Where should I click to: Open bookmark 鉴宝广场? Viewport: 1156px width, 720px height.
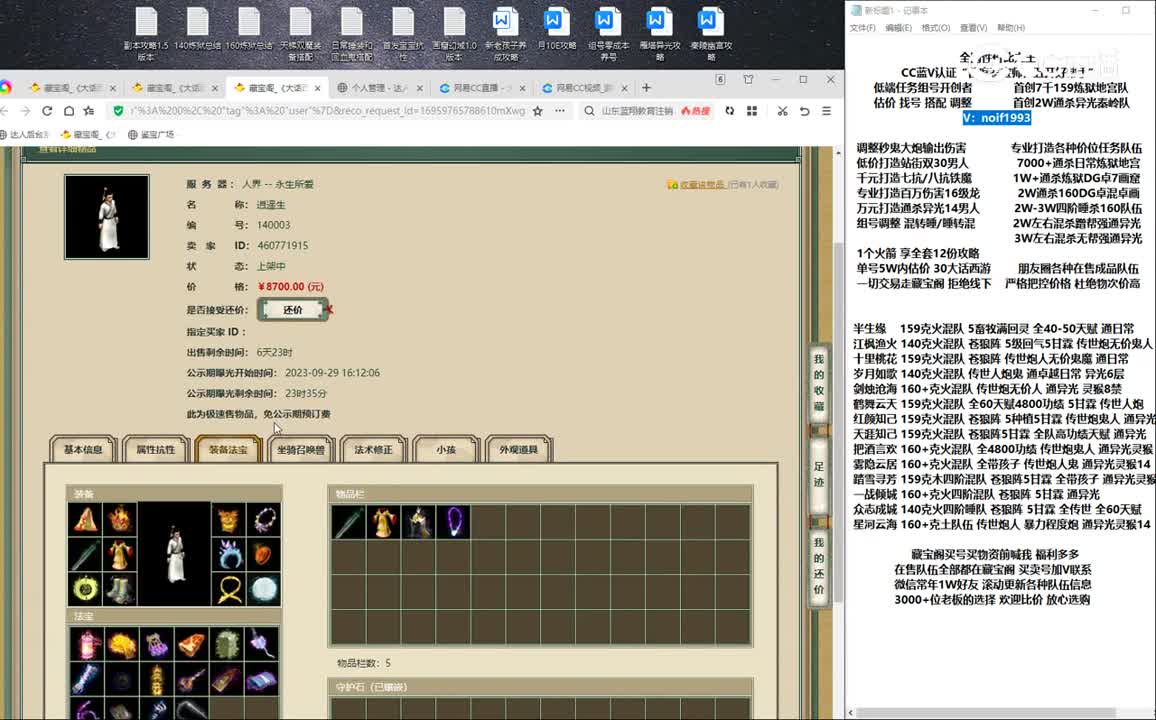pyautogui.click(x=151, y=134)
